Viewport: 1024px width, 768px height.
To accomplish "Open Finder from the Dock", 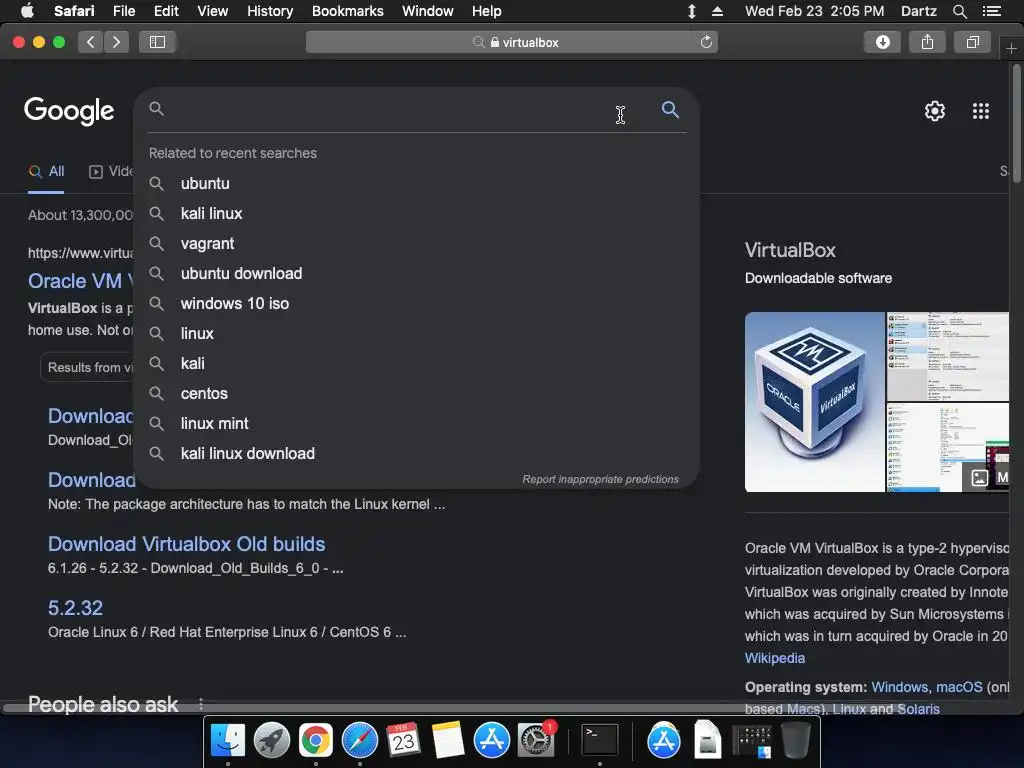I will pos(227,741).
